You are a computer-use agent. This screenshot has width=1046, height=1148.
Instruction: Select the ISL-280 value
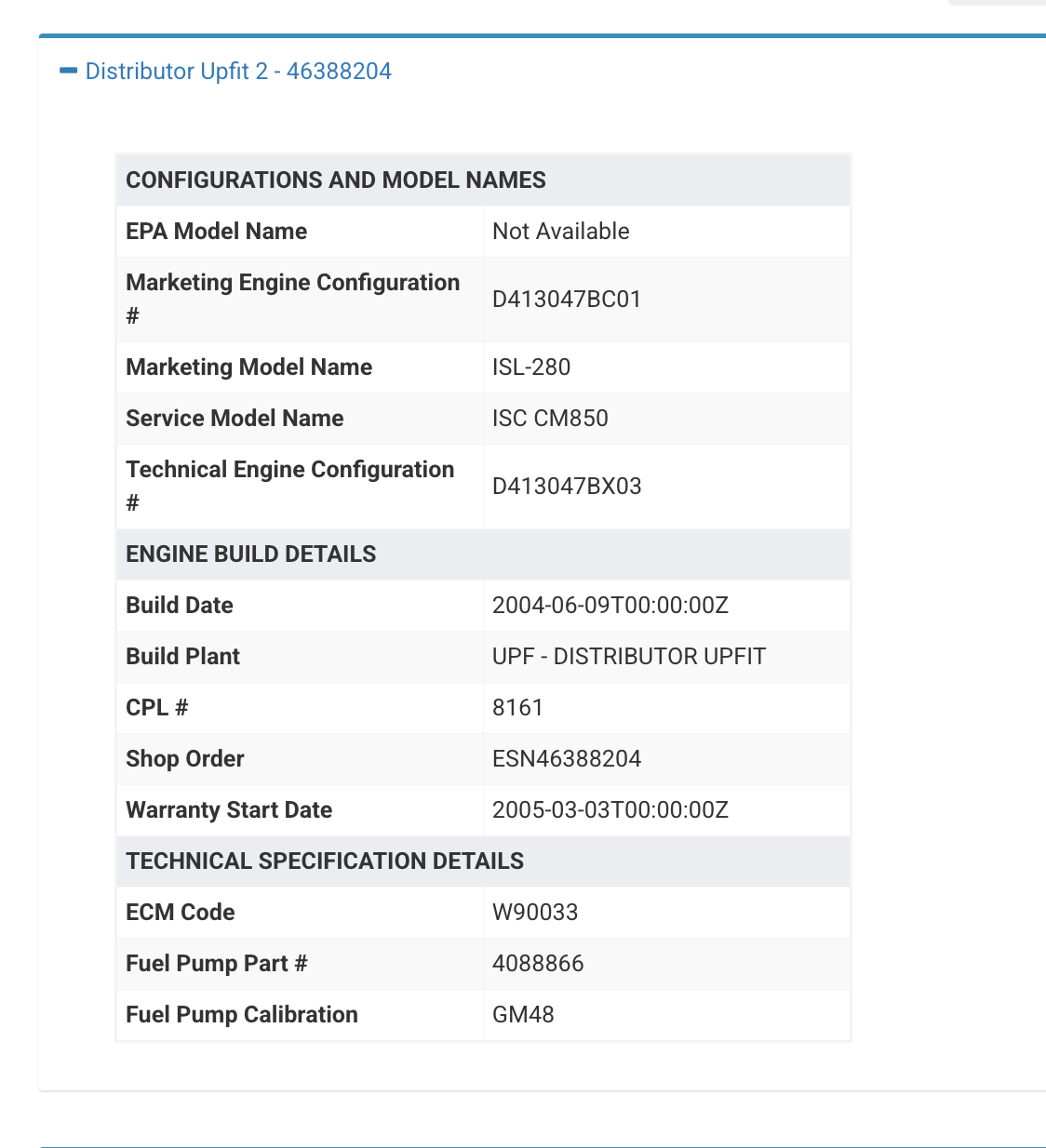[531, 367]
